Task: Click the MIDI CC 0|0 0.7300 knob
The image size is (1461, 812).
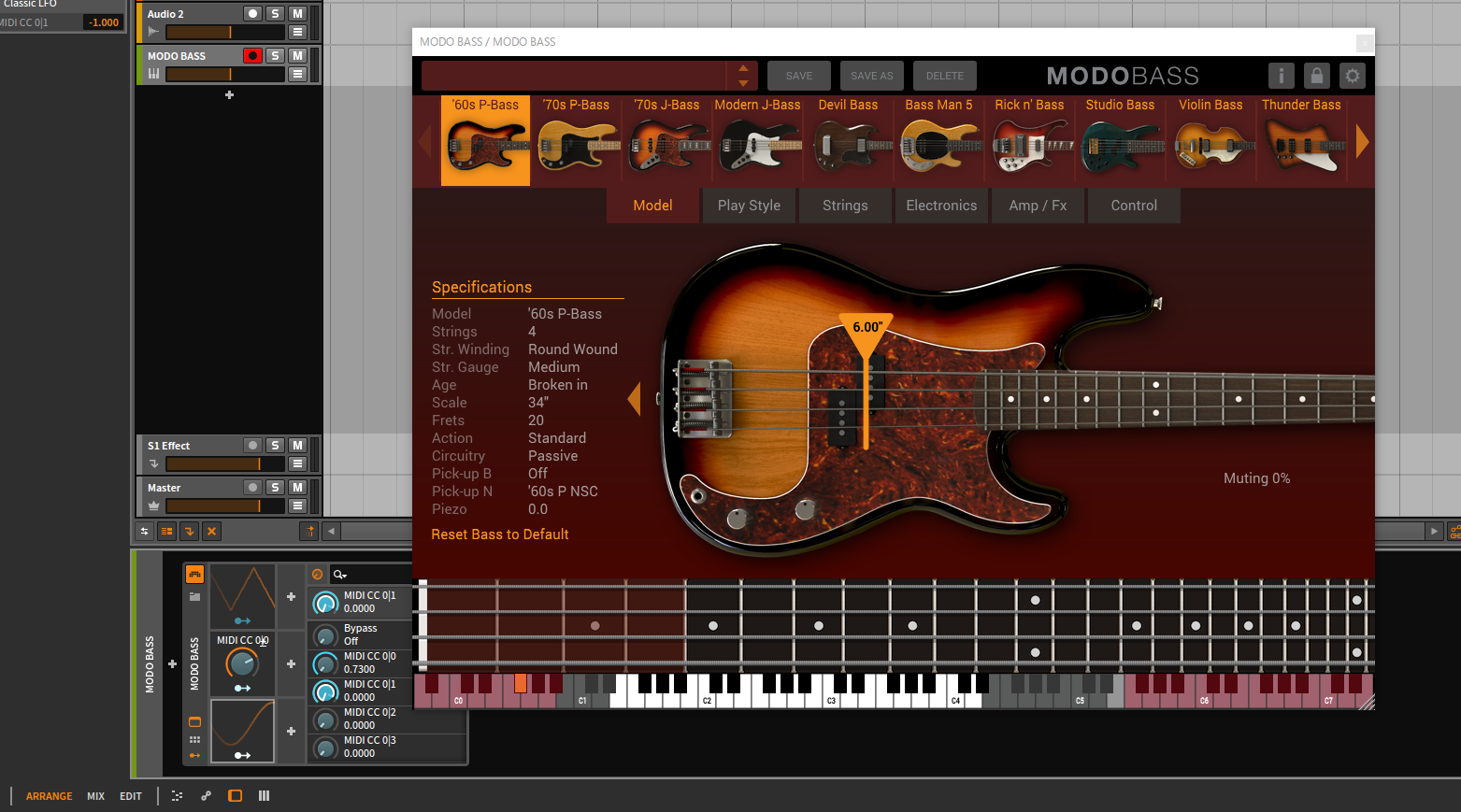Action: [x=325, y=663]
